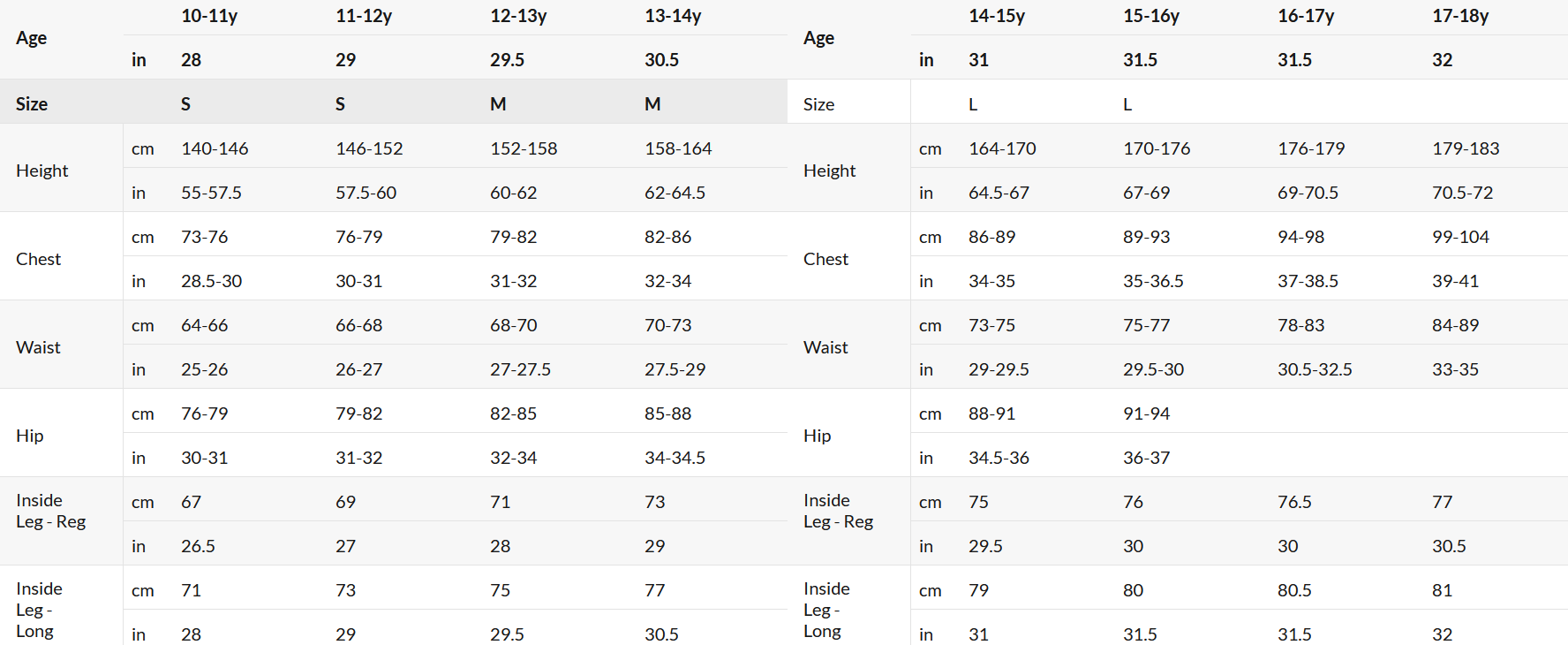Image resolution: width=1568 pixels, height=645 pixels.
Task: Click the 55-57.5 height inches cell
Action: [x=211, y=193]
